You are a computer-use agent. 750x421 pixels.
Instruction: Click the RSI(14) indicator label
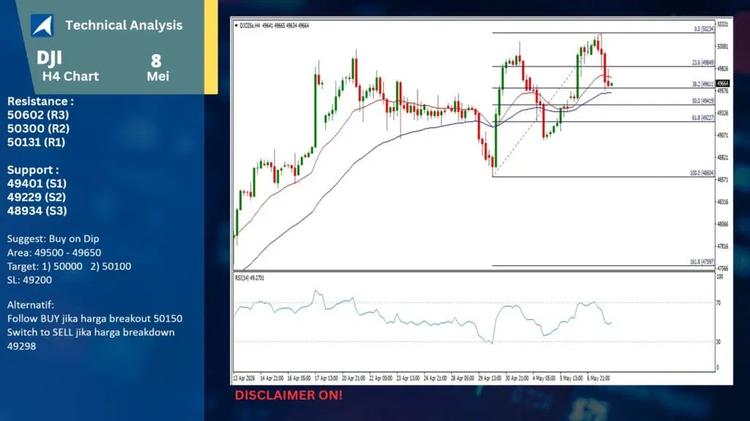click(x=249, y=277)
